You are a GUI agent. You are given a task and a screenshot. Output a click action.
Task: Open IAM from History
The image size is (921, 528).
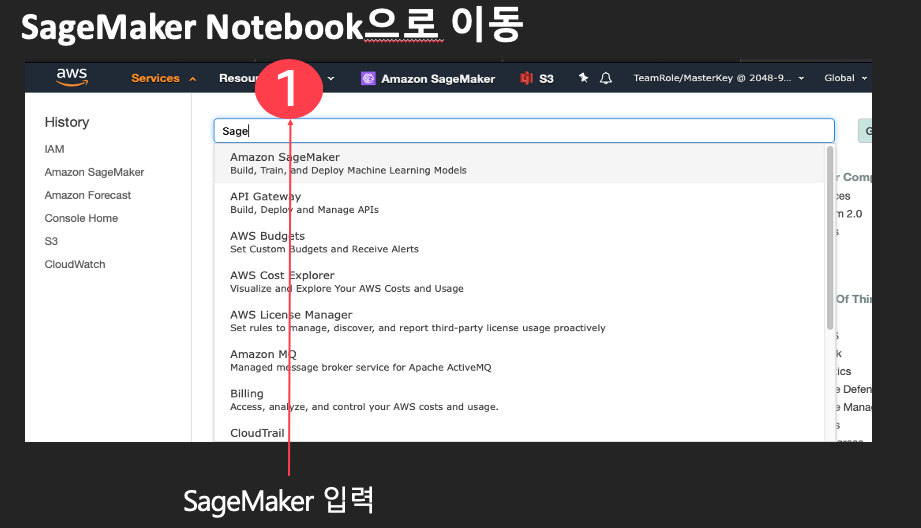point(55,149)
